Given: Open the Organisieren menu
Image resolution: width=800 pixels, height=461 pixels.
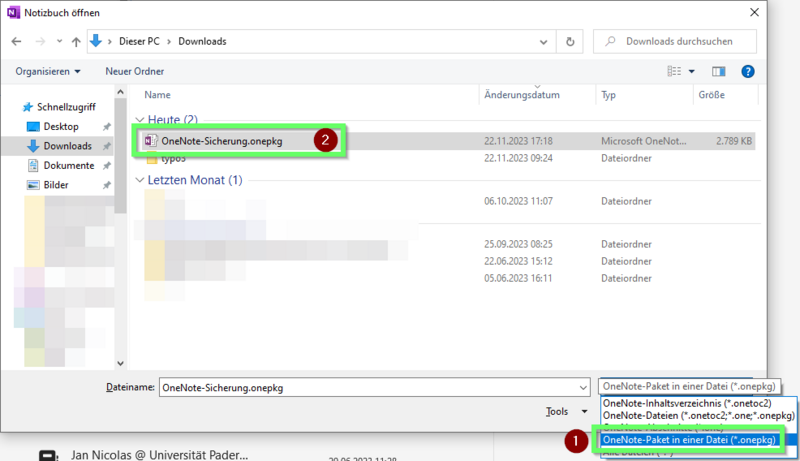Looking at the screenshot, I should 48,71.
